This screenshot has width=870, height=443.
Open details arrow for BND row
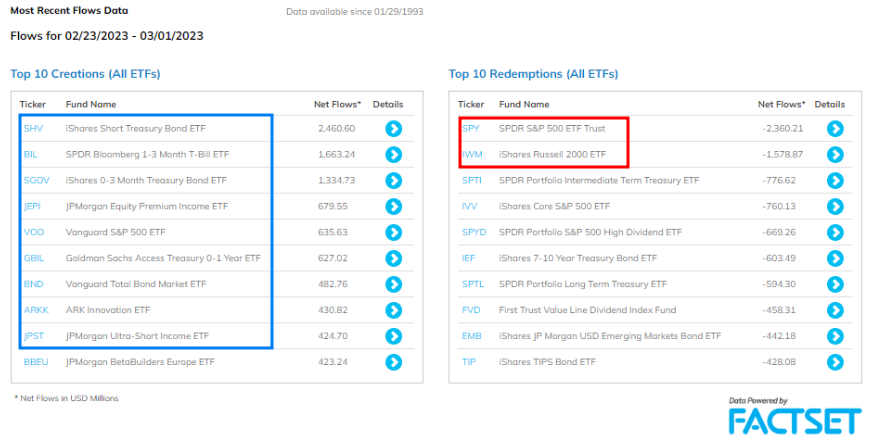393,284
